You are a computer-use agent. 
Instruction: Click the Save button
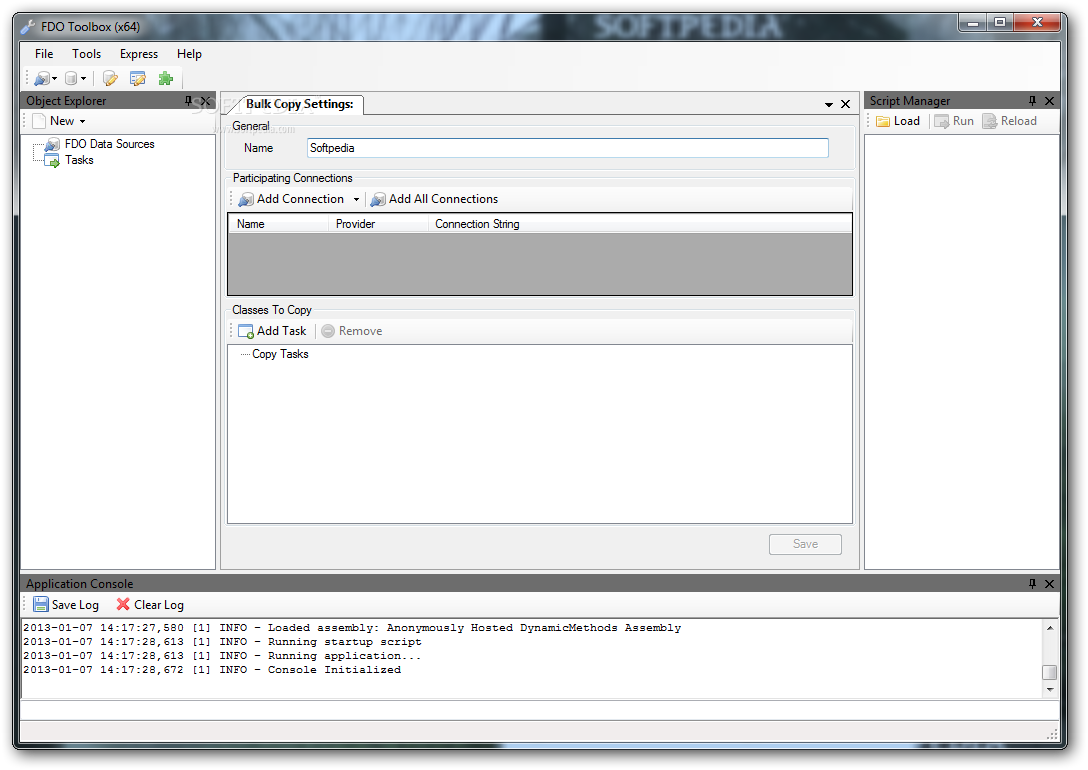(805, 544)
